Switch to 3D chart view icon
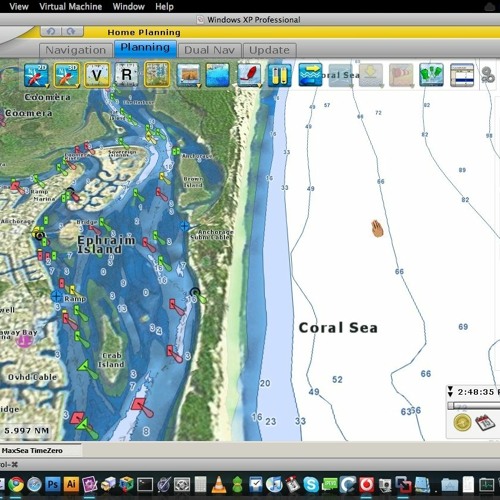This screenshot has height=500, width=500. coord(67,75)
